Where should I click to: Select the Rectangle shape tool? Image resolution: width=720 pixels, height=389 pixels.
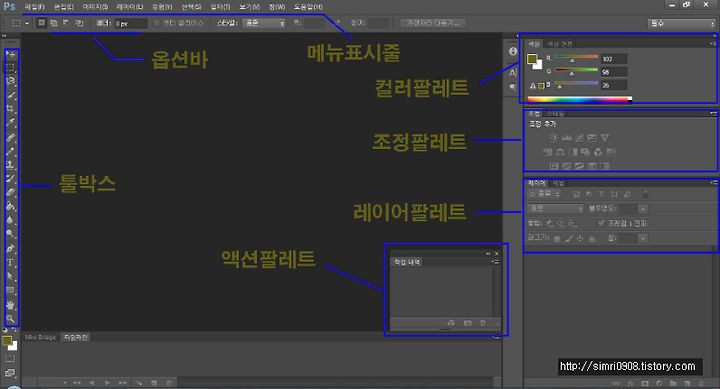click(x=11, y=290)
